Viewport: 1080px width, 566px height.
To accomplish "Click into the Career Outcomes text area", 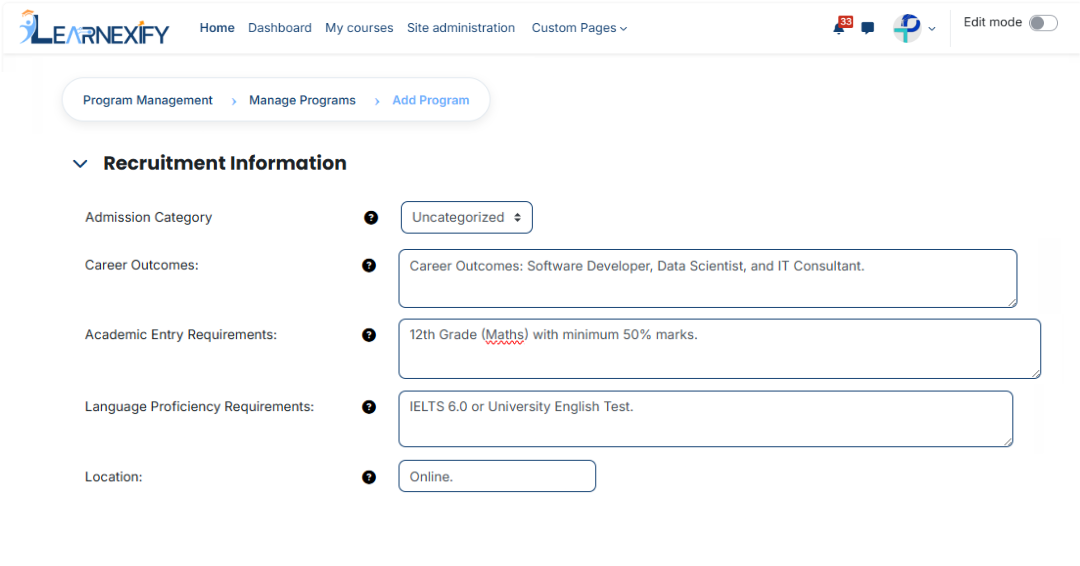I will (707, 278).
